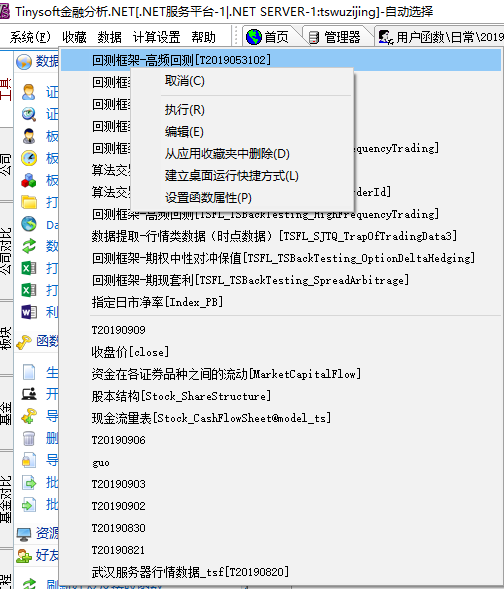Open the 计算设置 menu in menu bar

point(156,37)
